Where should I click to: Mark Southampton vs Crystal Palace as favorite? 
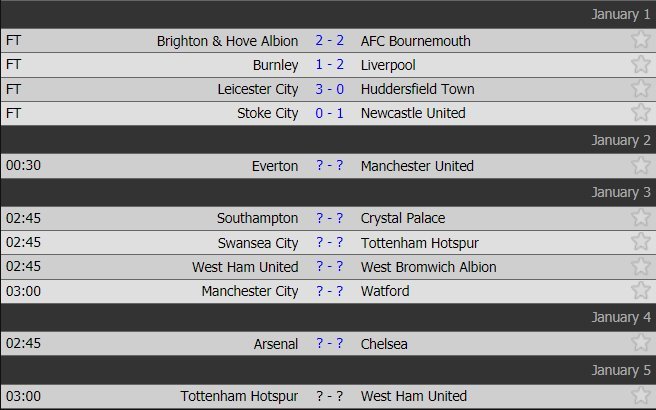tap(640, 218)
